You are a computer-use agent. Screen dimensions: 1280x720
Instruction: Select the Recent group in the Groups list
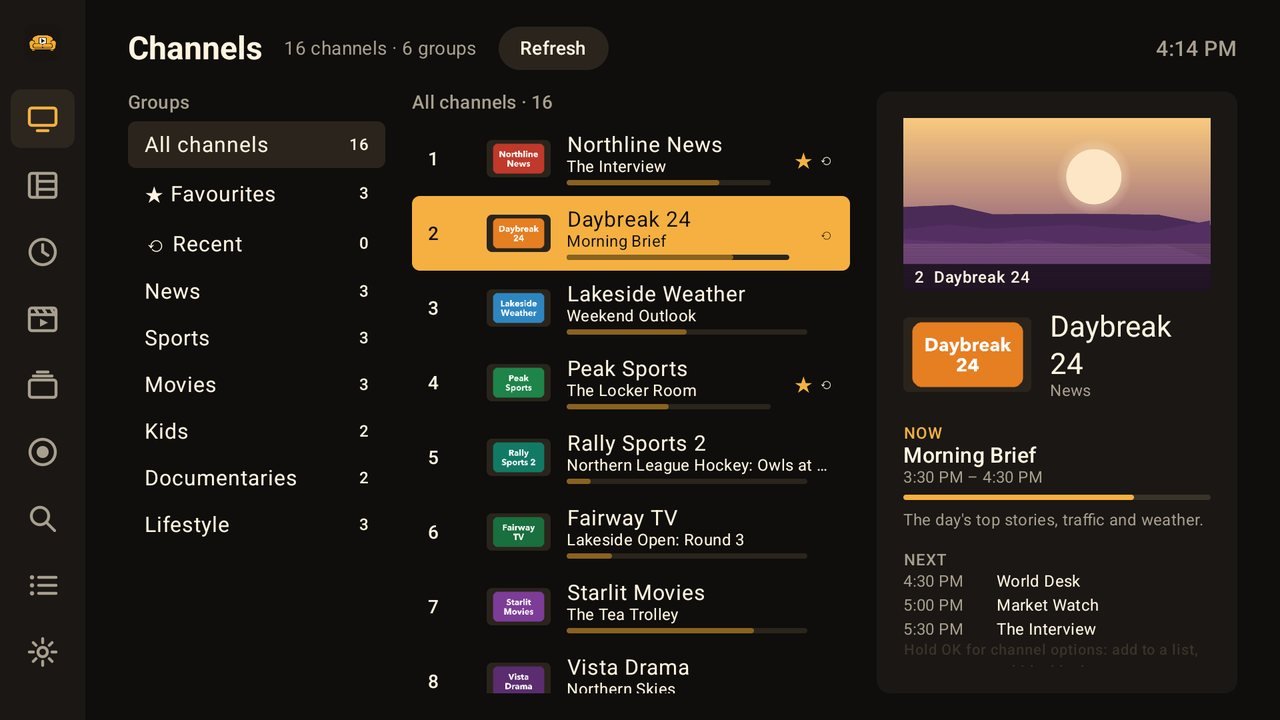256,244
